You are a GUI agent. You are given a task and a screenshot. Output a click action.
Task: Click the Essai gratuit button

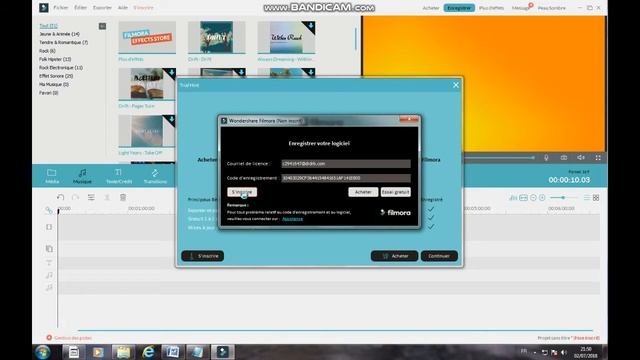396,192
